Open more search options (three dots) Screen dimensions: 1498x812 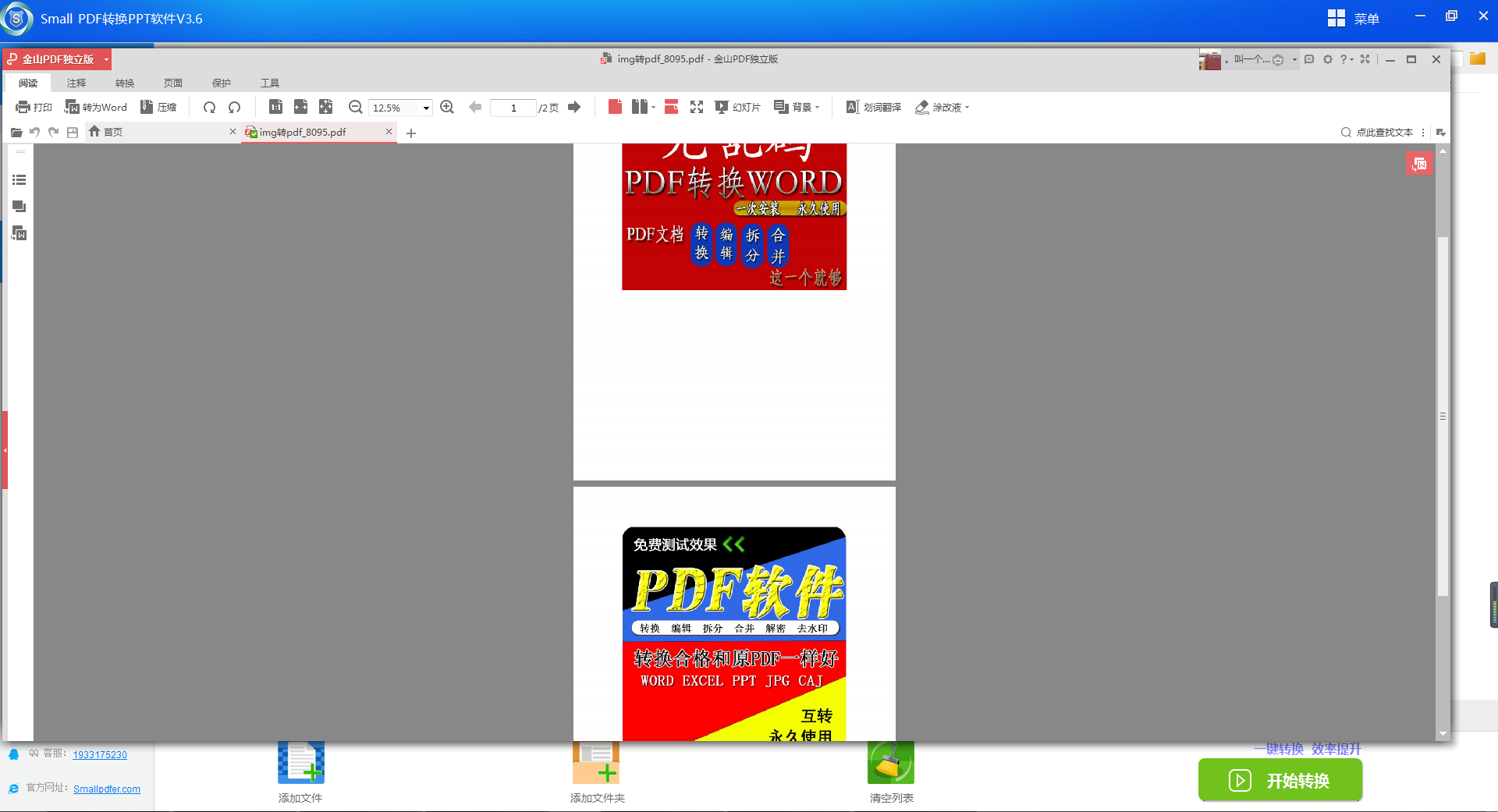click(x=1424, y=133)
